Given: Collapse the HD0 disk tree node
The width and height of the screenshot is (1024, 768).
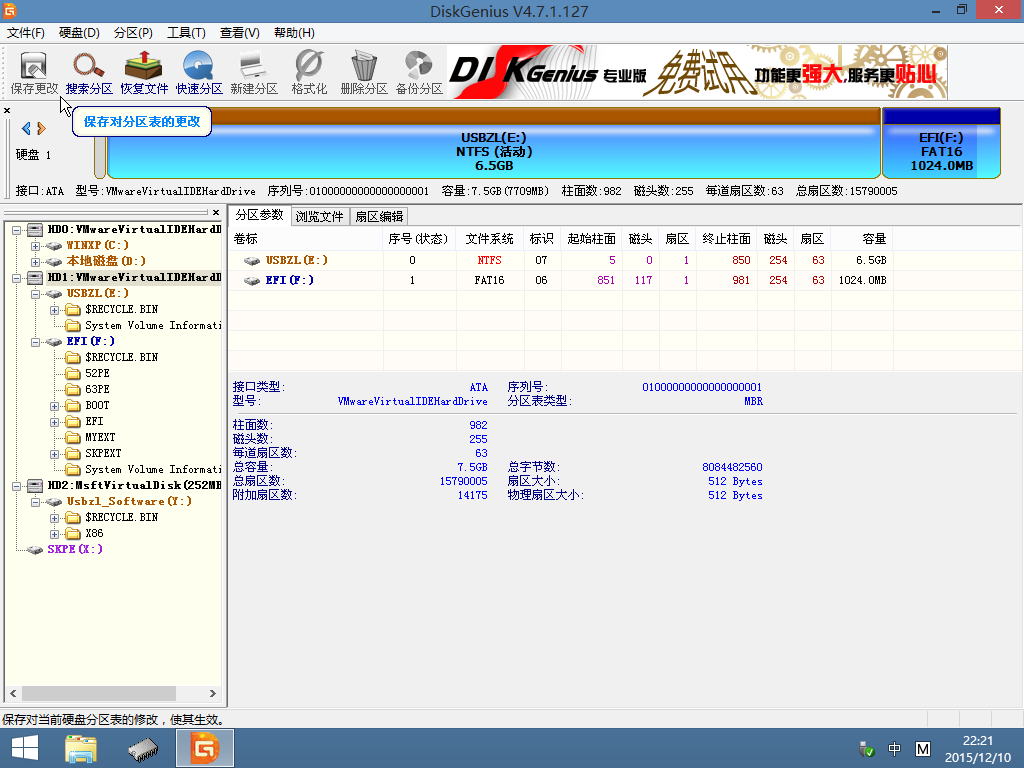Looking at the screenshot, I should tap(16, 230).
